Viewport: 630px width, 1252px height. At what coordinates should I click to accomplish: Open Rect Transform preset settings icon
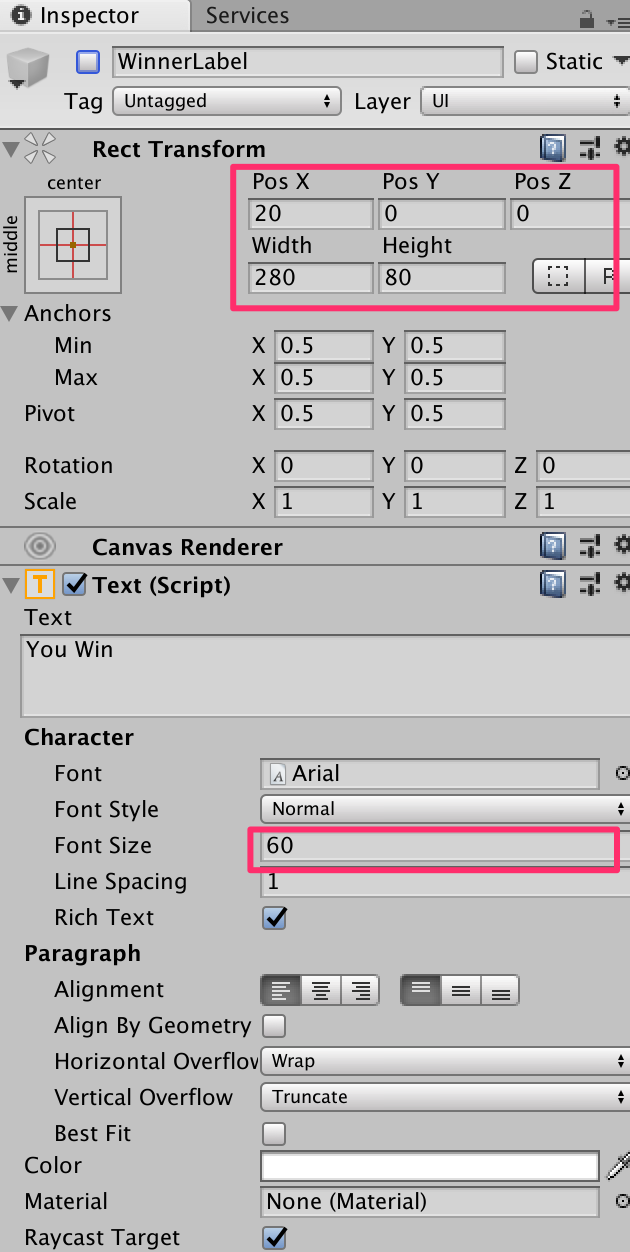tap(590, 149)
